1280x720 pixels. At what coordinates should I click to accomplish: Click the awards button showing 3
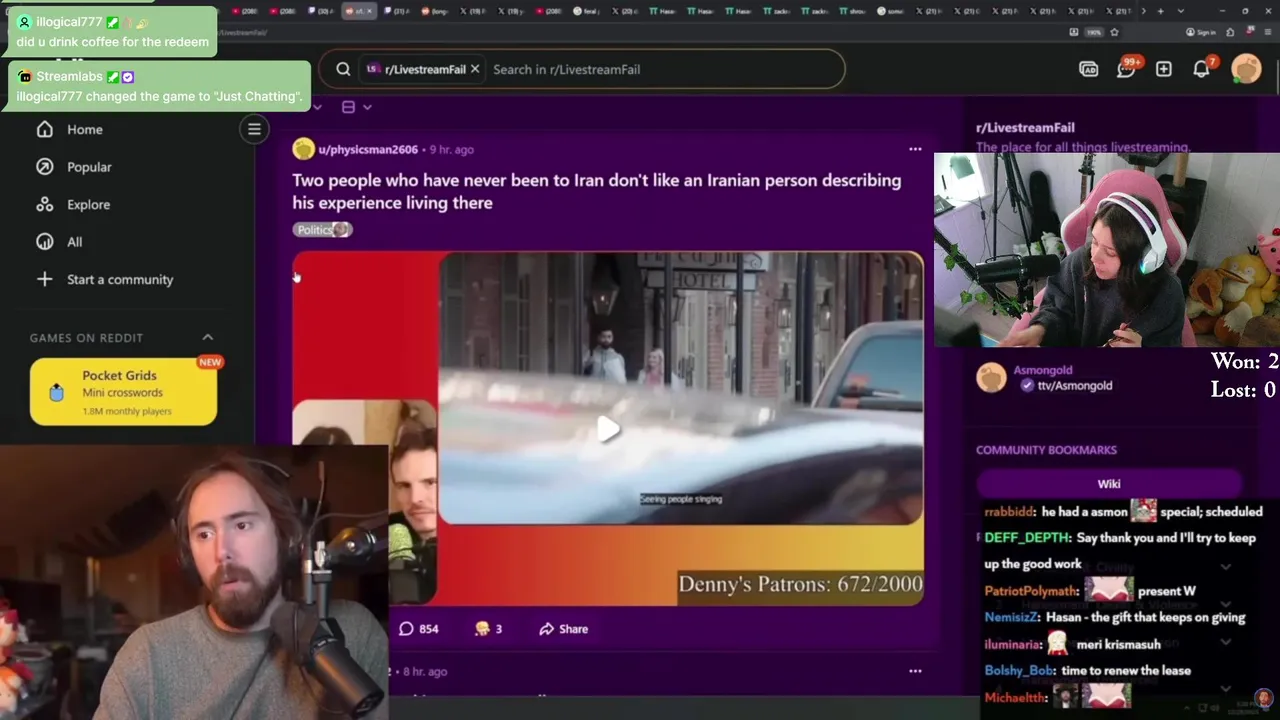(488, 629)
